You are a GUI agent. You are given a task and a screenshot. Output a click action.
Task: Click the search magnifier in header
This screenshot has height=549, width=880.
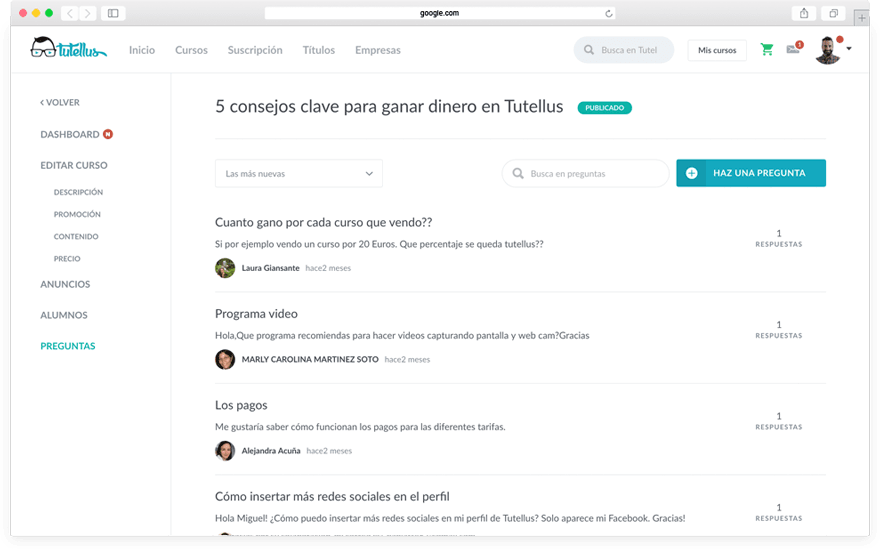point(589,50)
